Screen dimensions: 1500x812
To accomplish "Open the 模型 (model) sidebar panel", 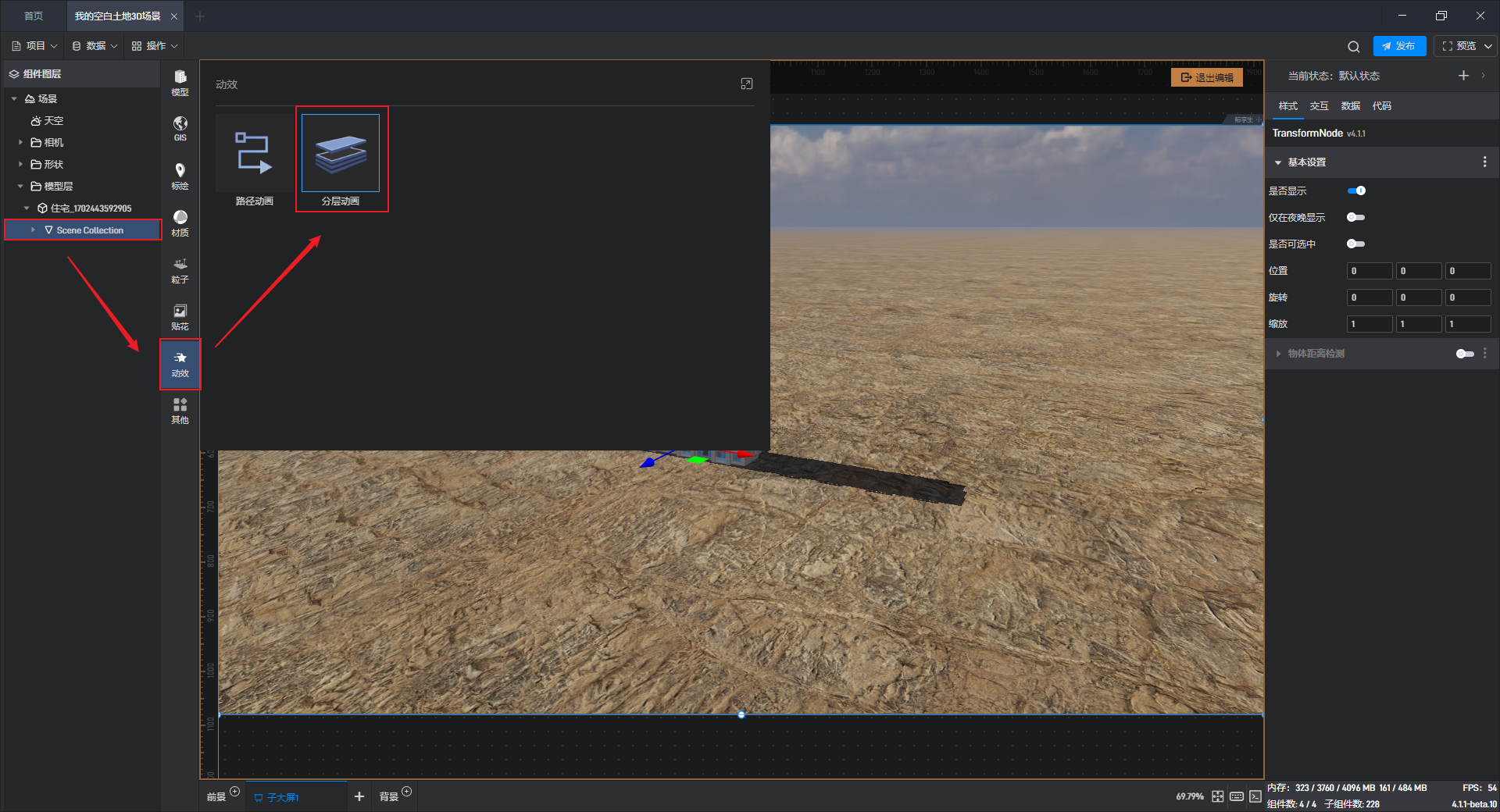I will click(x=180, y=82).
